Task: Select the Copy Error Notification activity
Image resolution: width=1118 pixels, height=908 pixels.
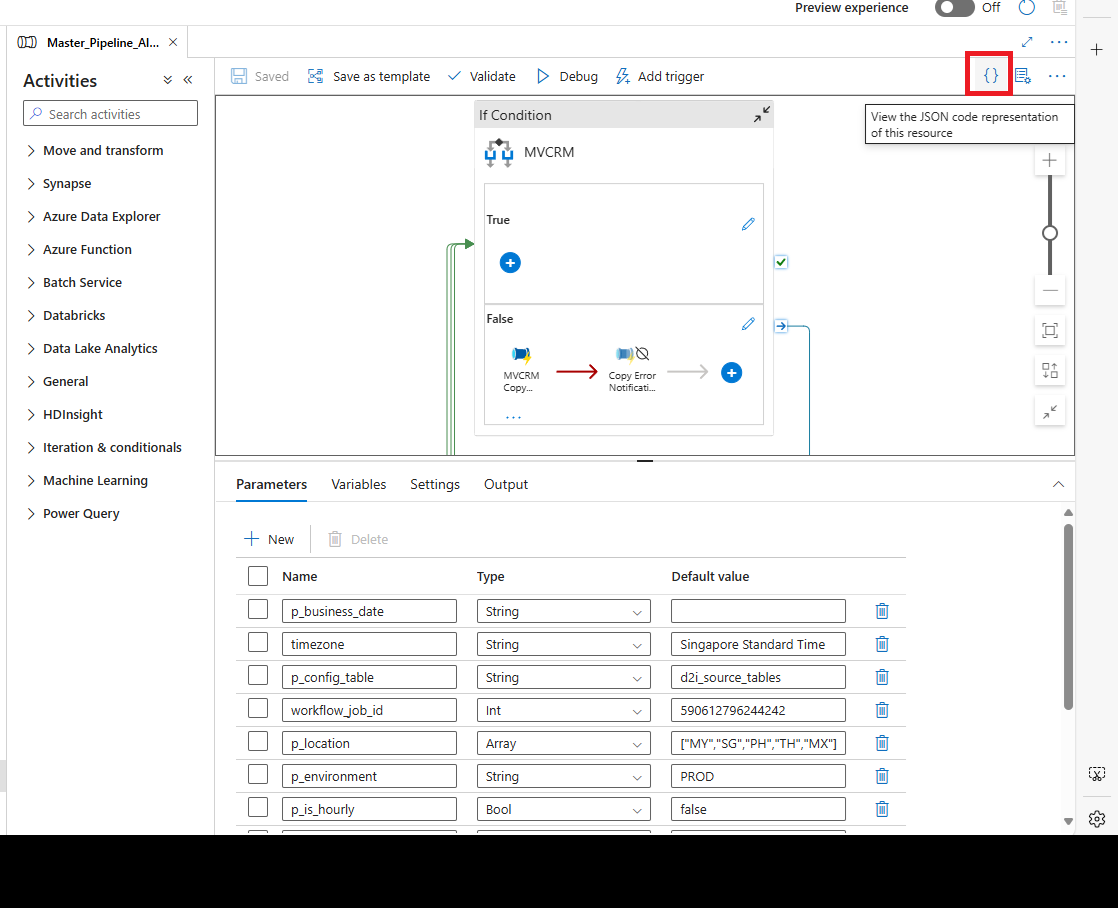Action: [632, 369]
